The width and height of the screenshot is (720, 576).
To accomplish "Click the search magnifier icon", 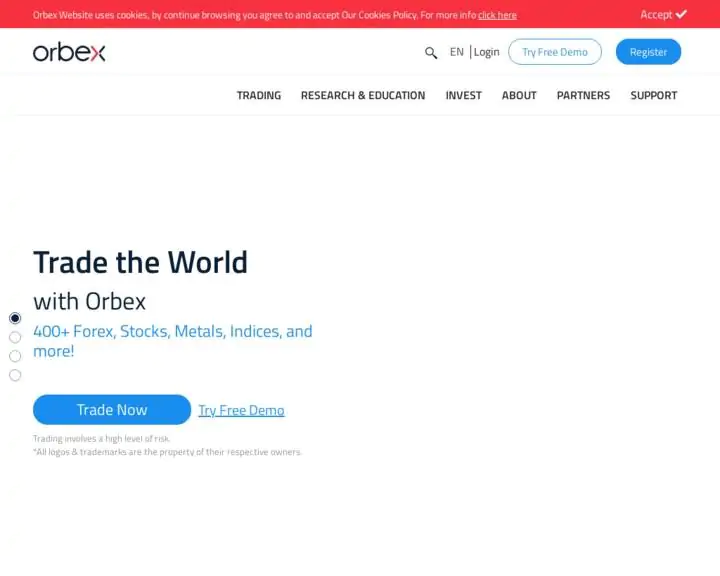I will tap(431, 53).
